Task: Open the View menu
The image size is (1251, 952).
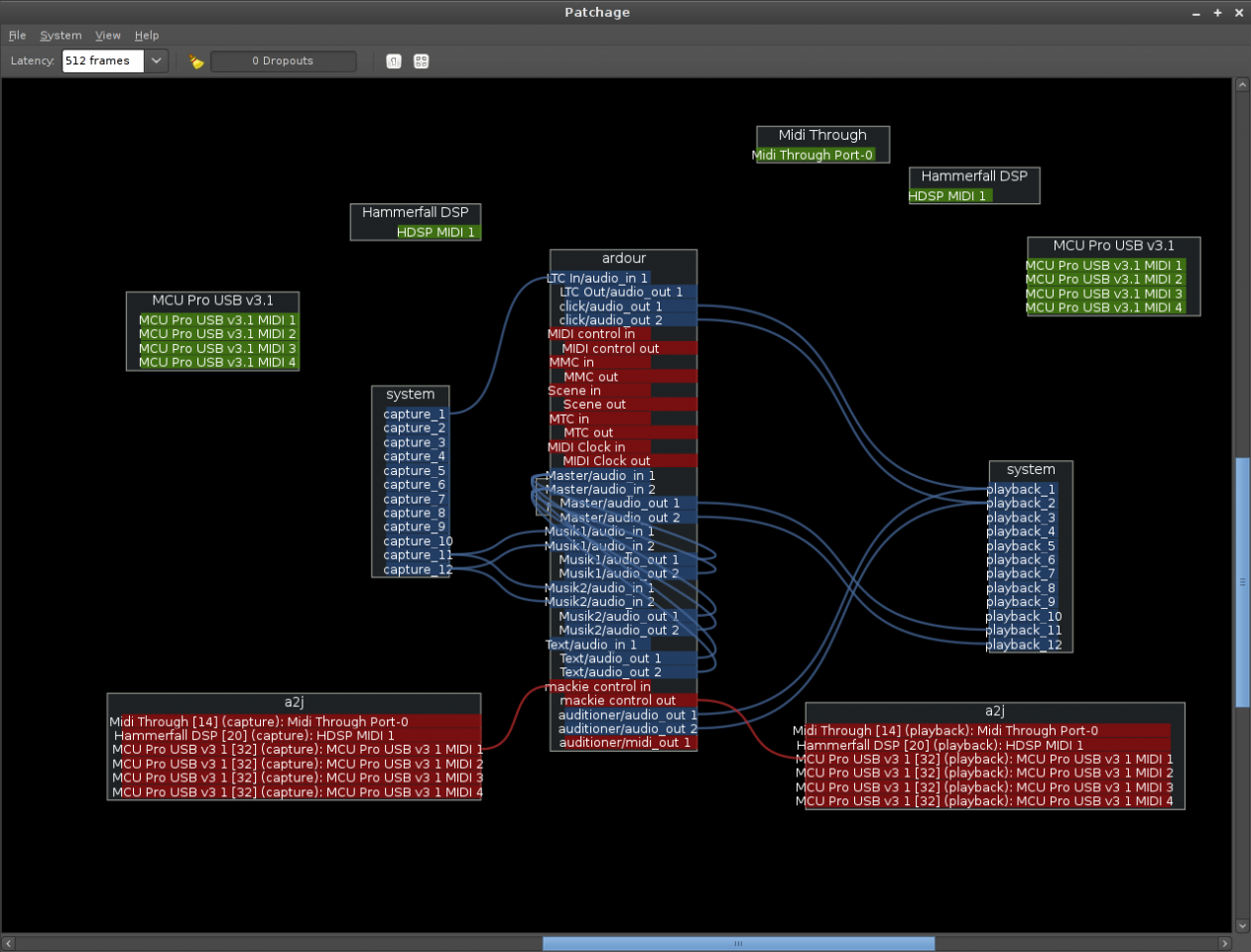Action: point(108,36)
